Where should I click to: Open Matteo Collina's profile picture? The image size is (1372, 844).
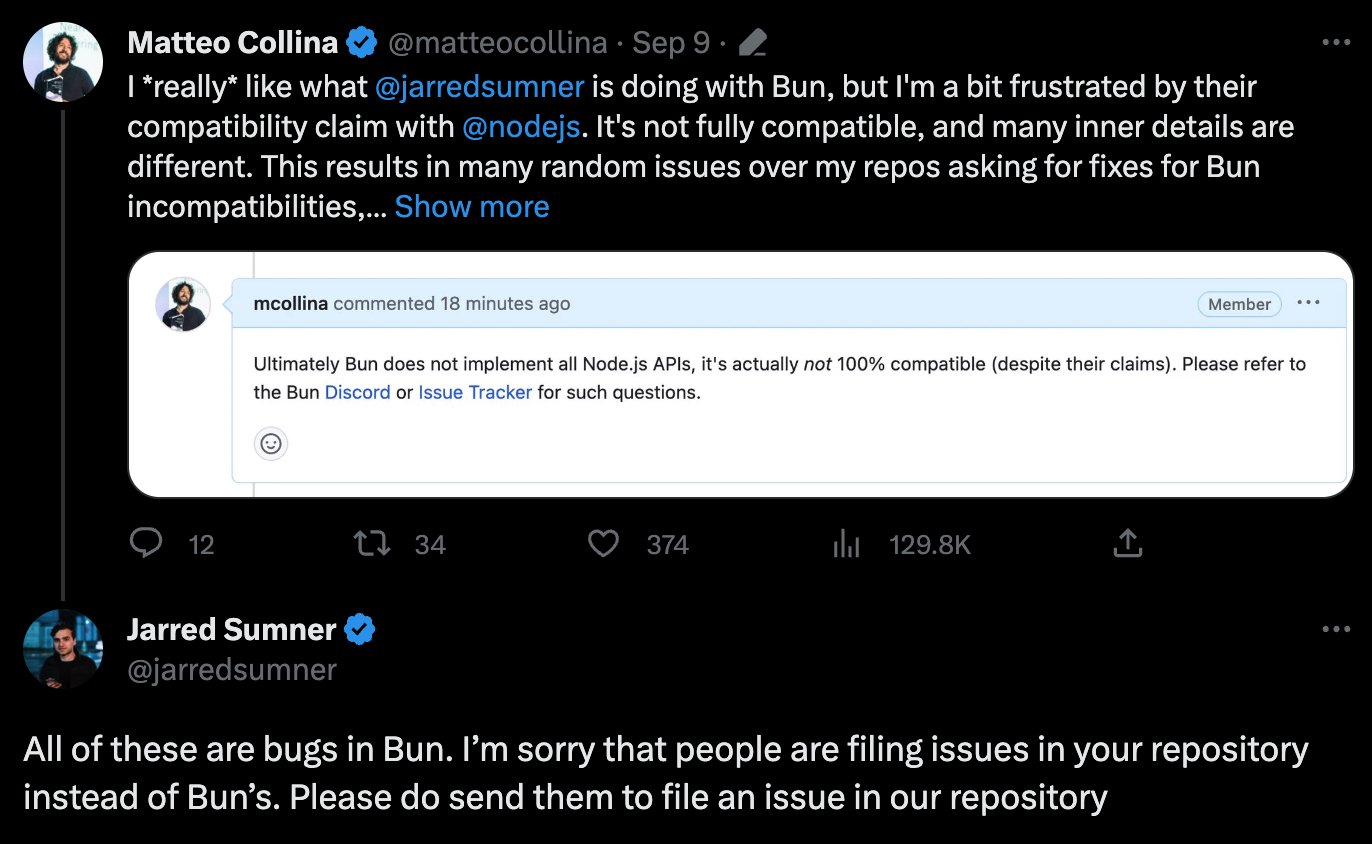point(62,61)
